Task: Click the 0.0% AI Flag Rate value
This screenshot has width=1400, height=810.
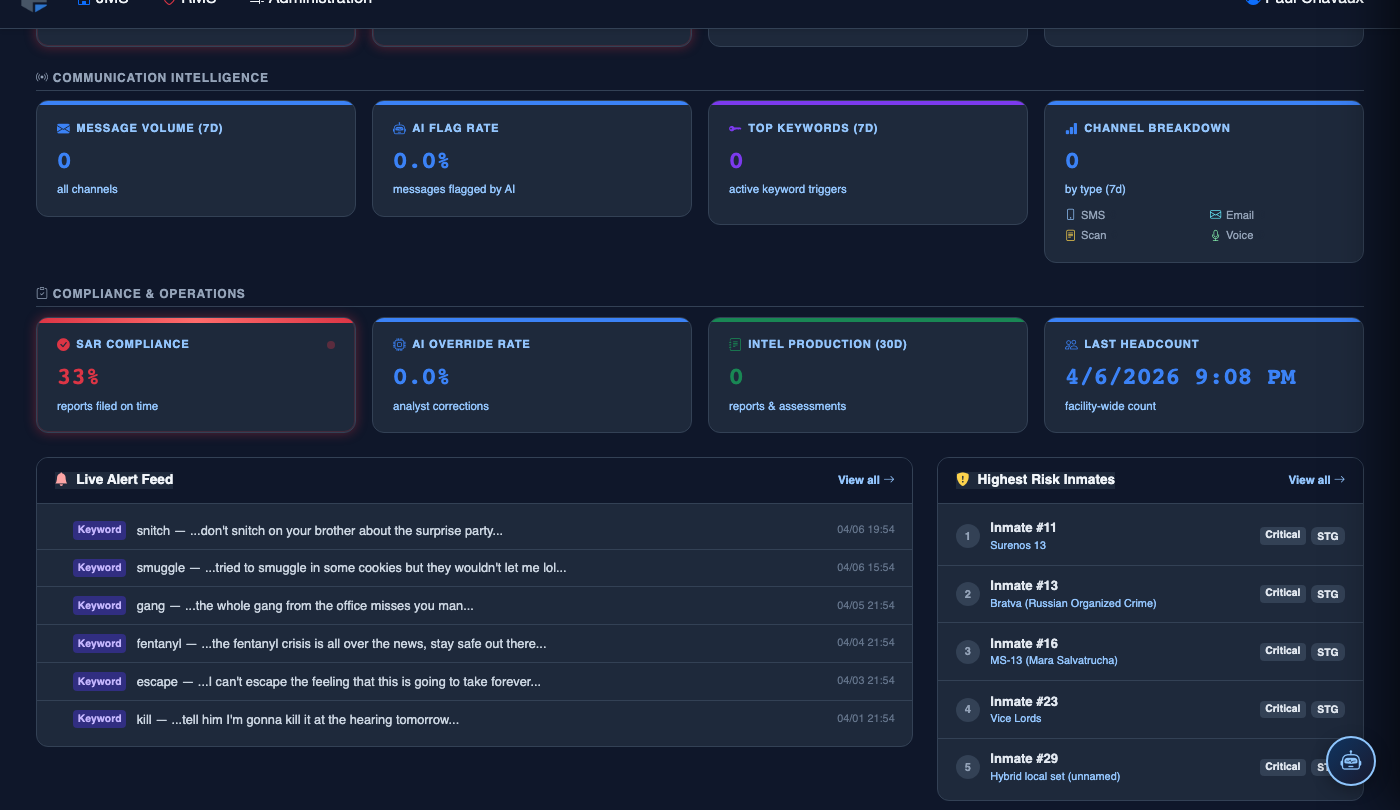Action: tap(421, 161)
